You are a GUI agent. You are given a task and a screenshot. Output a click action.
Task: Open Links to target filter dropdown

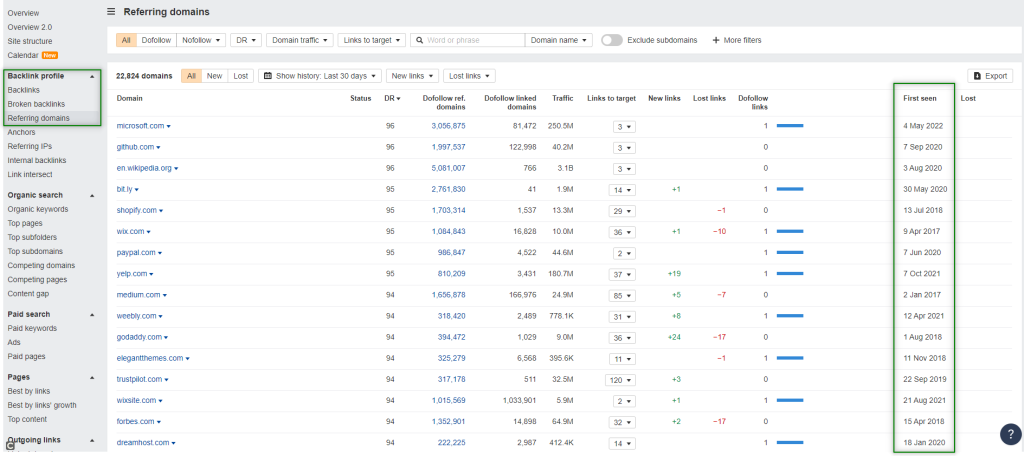point(371,40)
